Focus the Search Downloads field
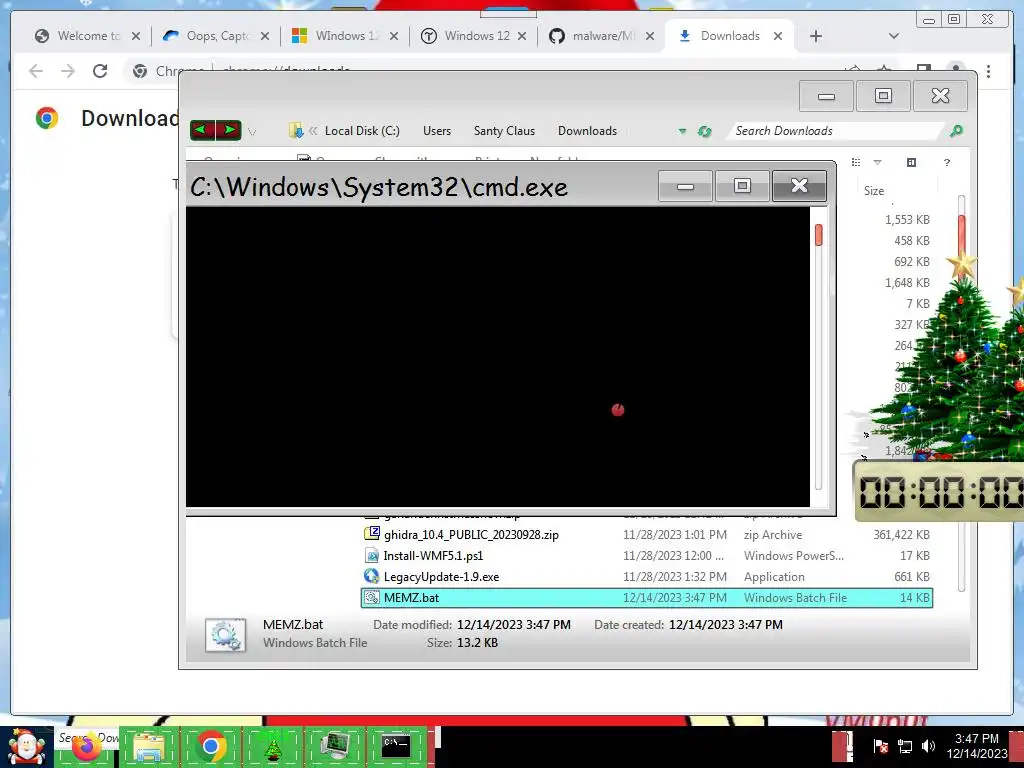Image resolution: width=1024 pixels, height=768 pixels. click(837, 131)
